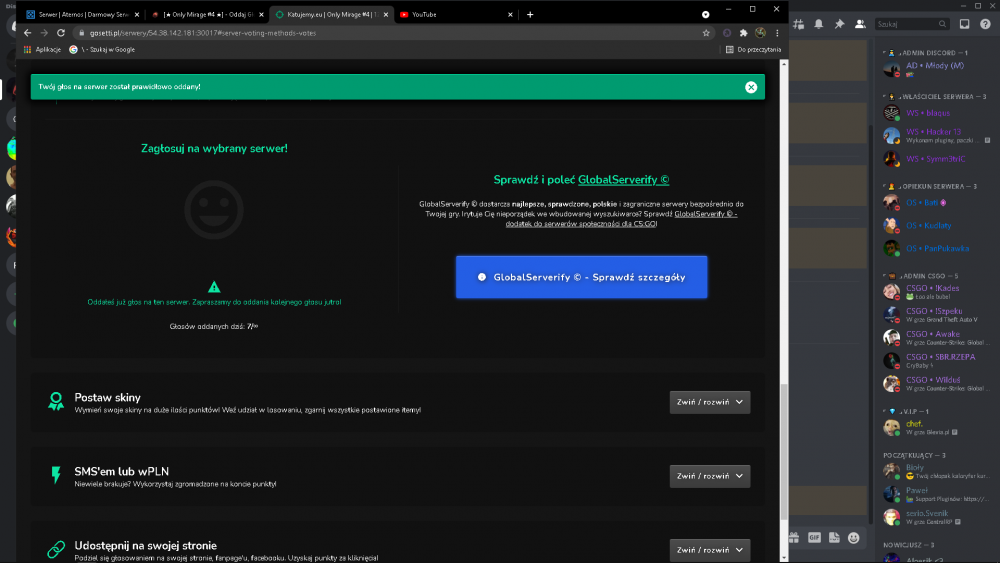Toggle Discord member list icon

click(x=860, y=24)
